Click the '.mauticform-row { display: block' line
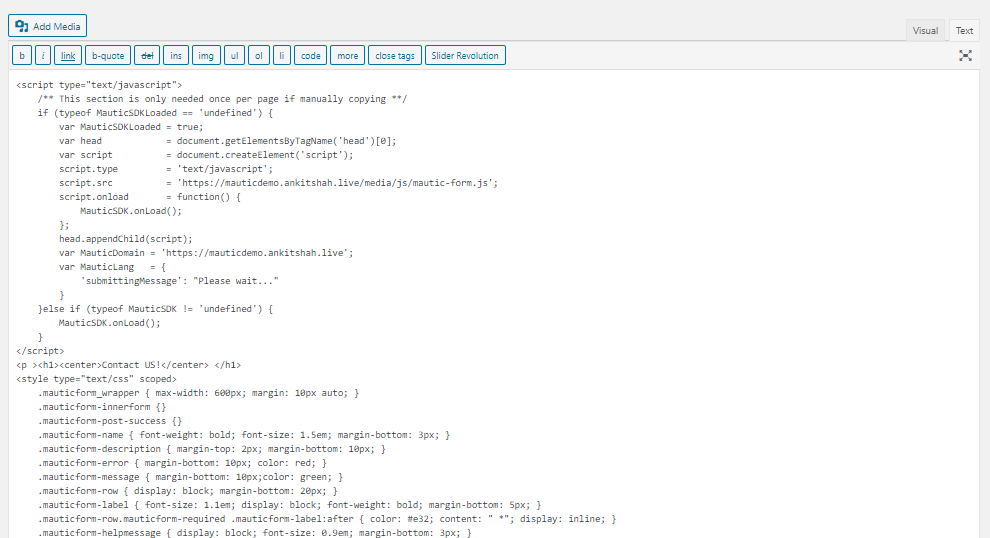Viewport: 990px width, 538px height. pyautogui.click(x=188, y=491)
